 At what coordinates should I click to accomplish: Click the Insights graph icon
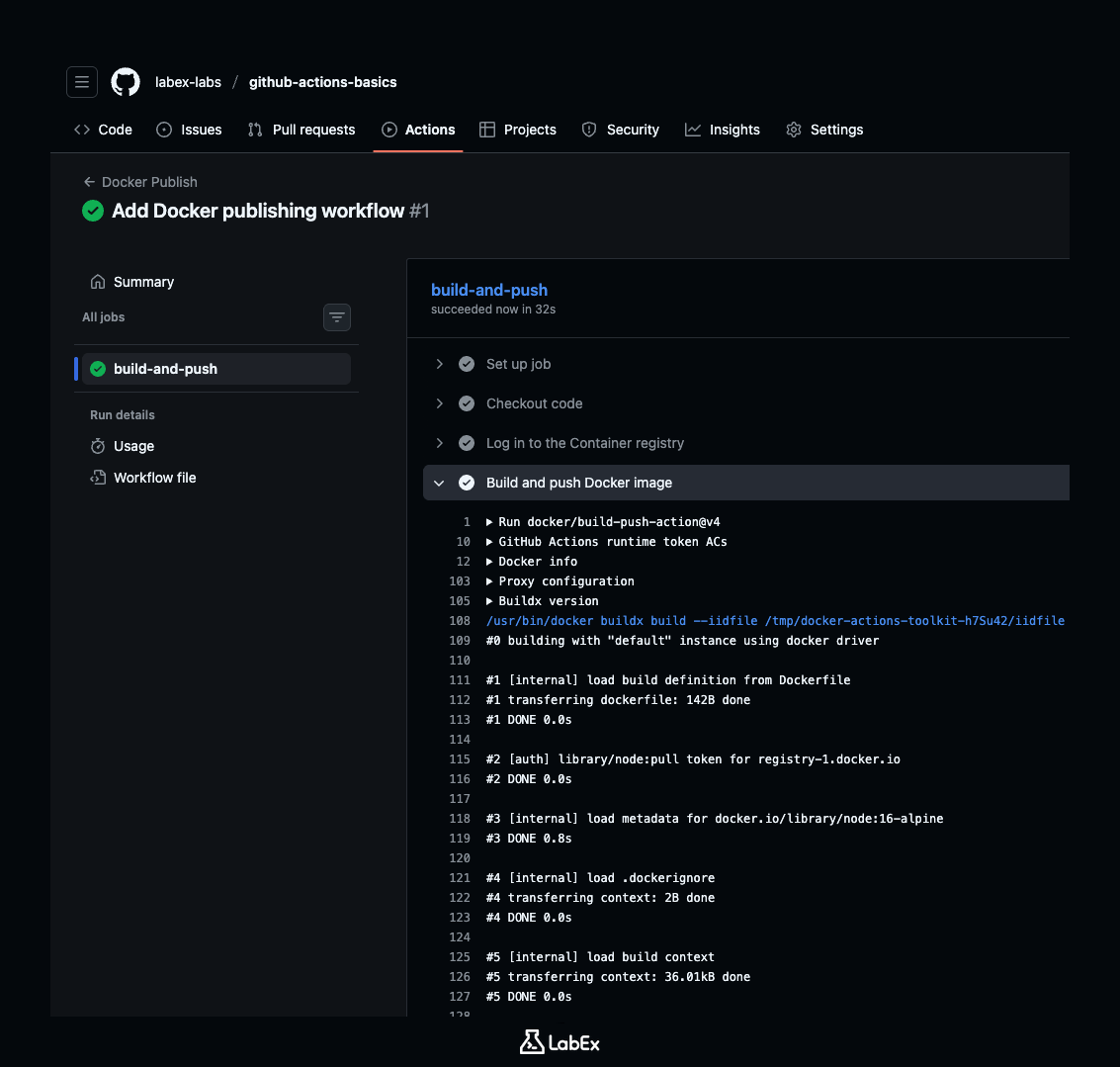(x=693, y=130)
